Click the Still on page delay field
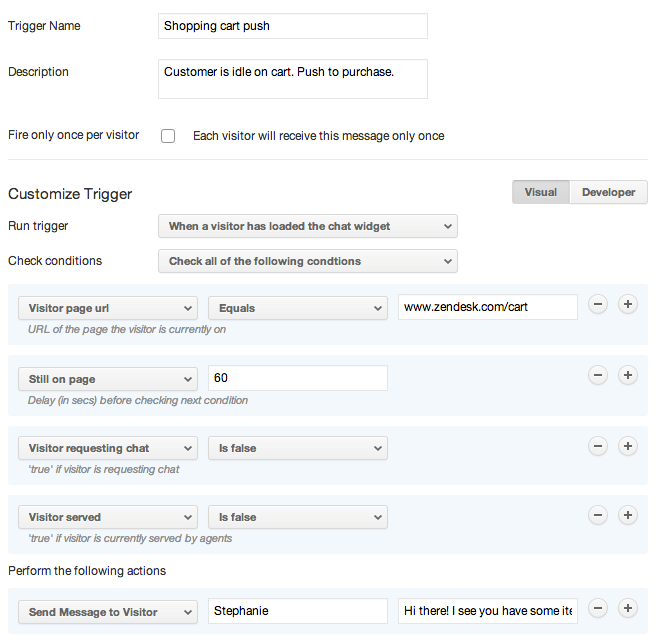Screen dimensions: 658x643 tap(297, 378)
